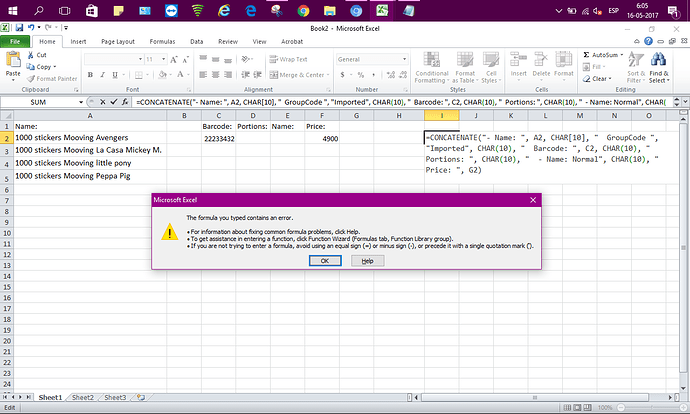Click the Cut scissors command
The width and height of the screenshot is (690, 414).
(x=37, y=55)
